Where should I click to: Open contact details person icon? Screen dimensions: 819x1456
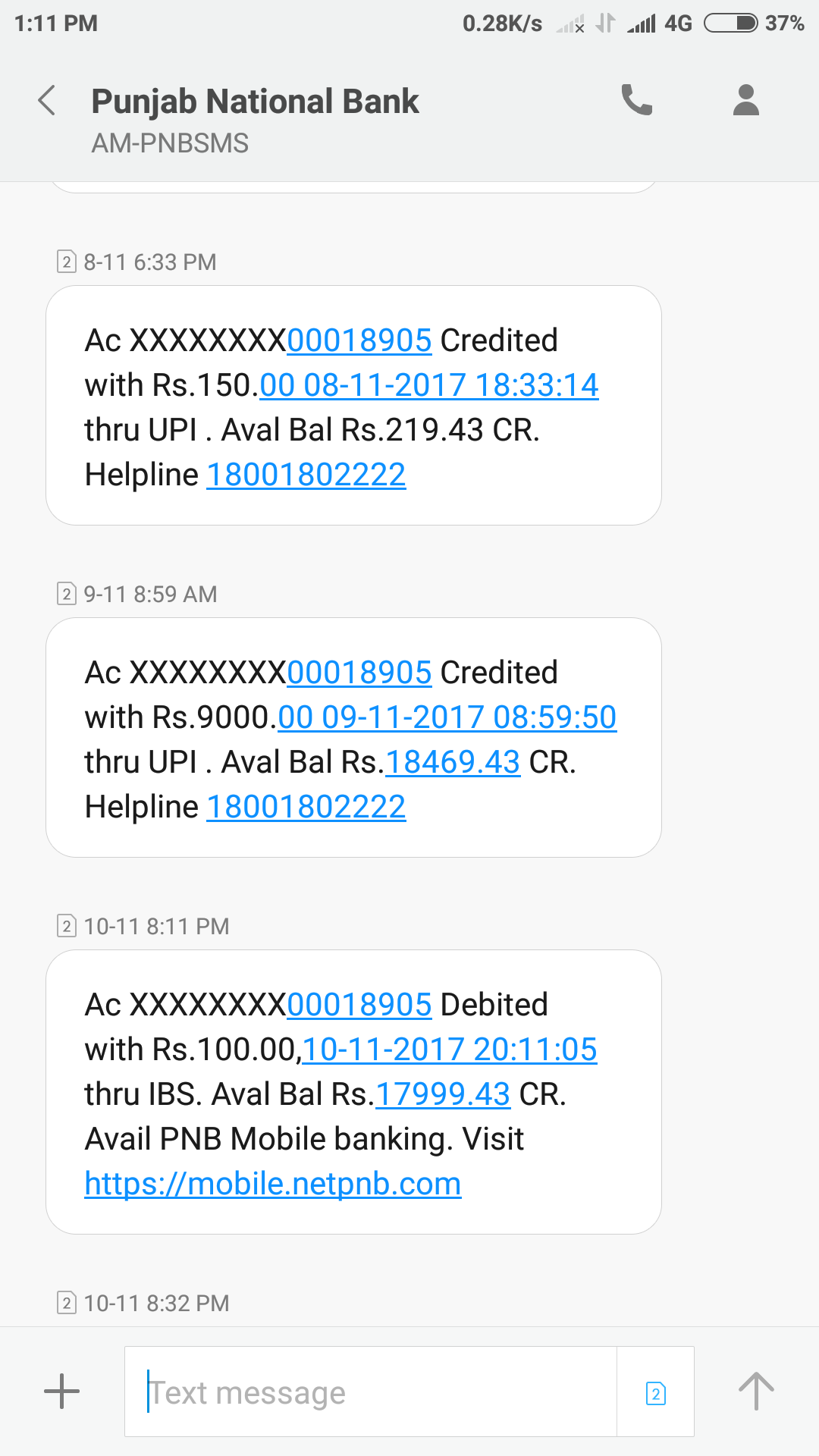point(746,100)
